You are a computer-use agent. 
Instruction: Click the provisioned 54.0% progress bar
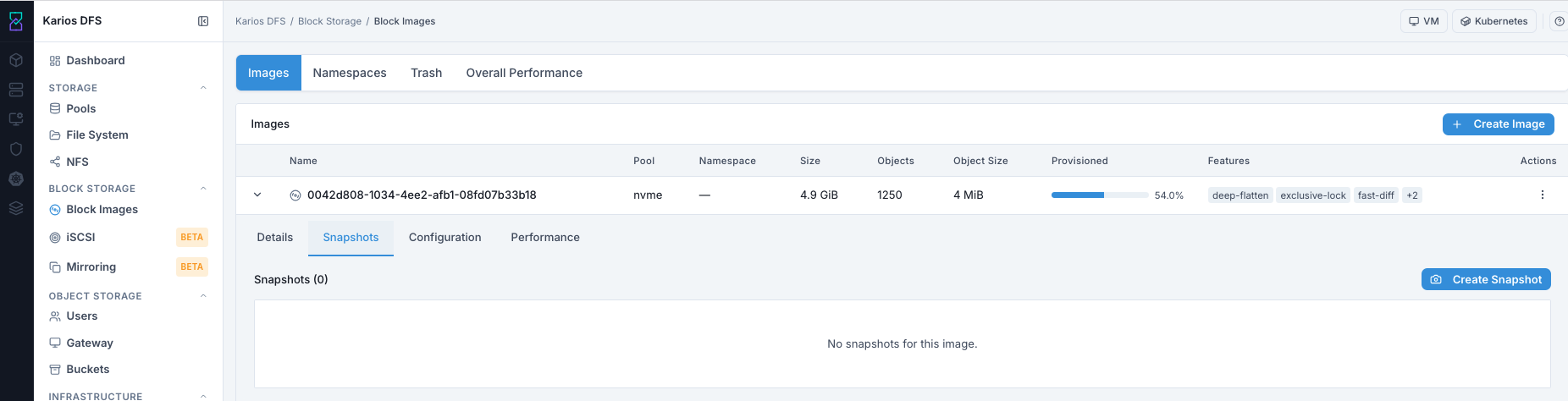tap(1100, 195)
